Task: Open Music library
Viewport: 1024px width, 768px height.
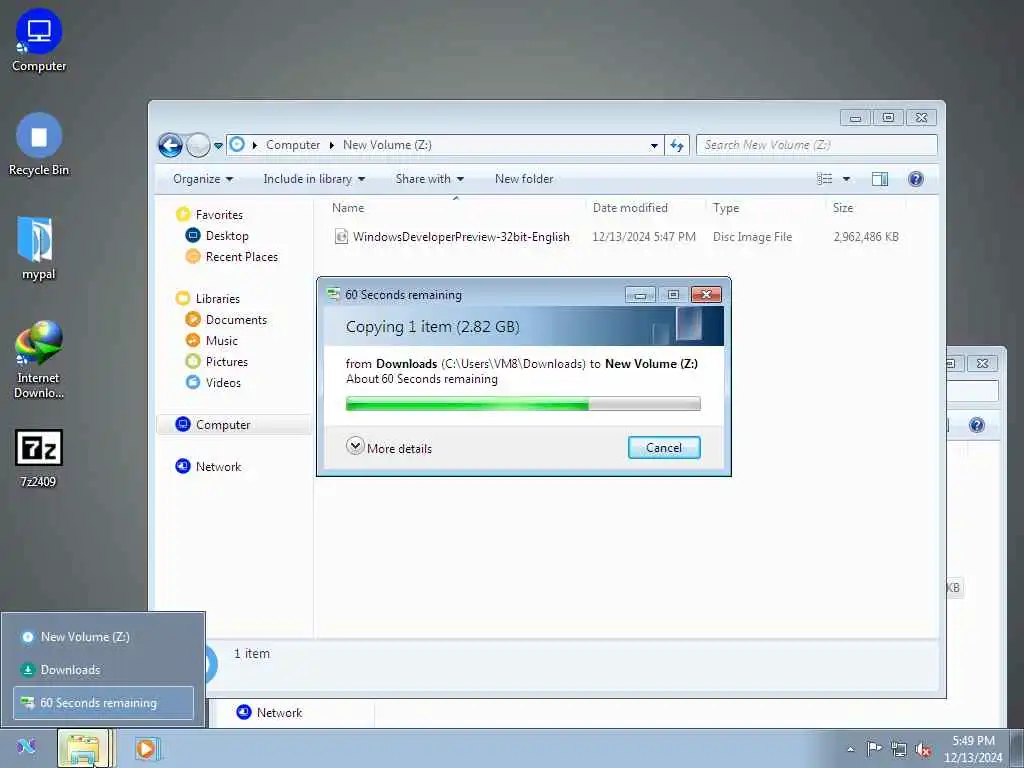Action: click(x=221, y=340)
